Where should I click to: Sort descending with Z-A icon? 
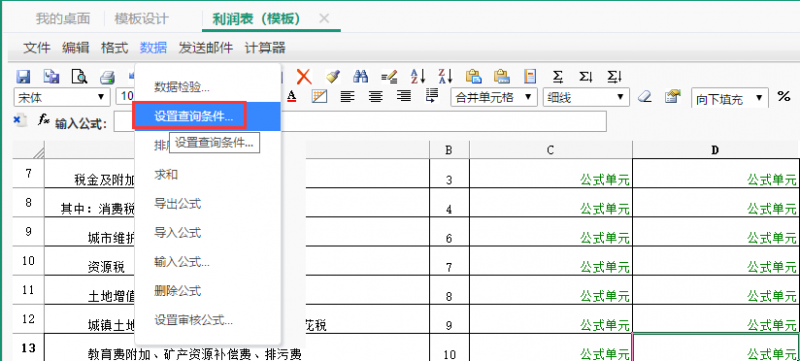(x=446, y=77)
